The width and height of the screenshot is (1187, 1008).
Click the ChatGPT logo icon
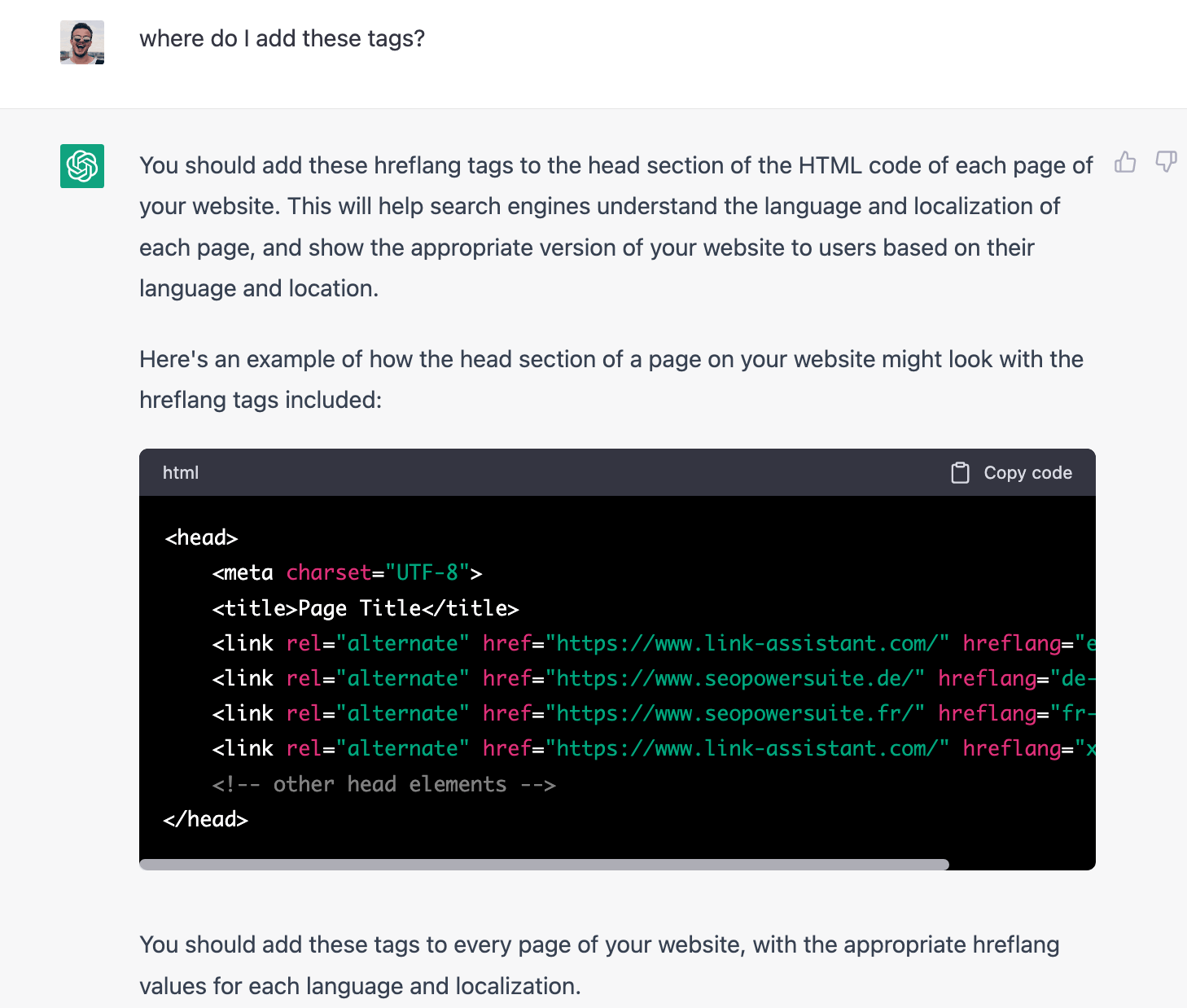pyautogui.click(x=81, y=166)
